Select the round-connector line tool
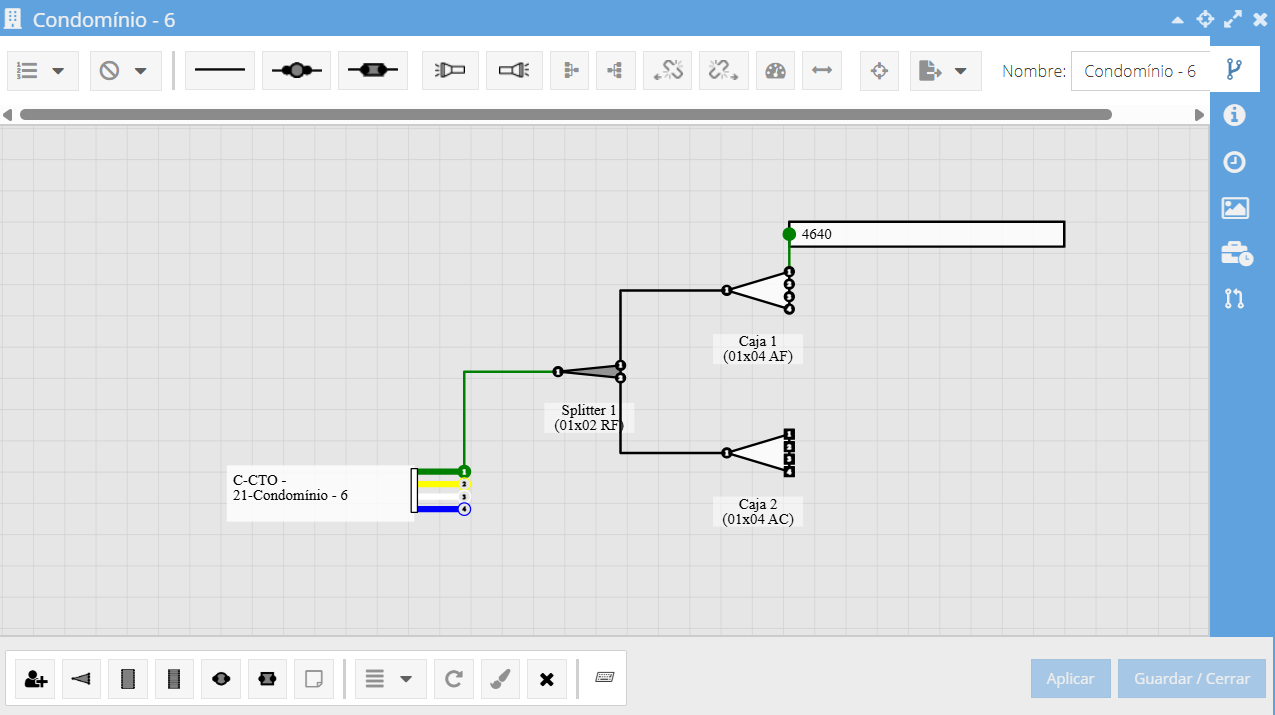1275x715 pixels. click(296, 71)
